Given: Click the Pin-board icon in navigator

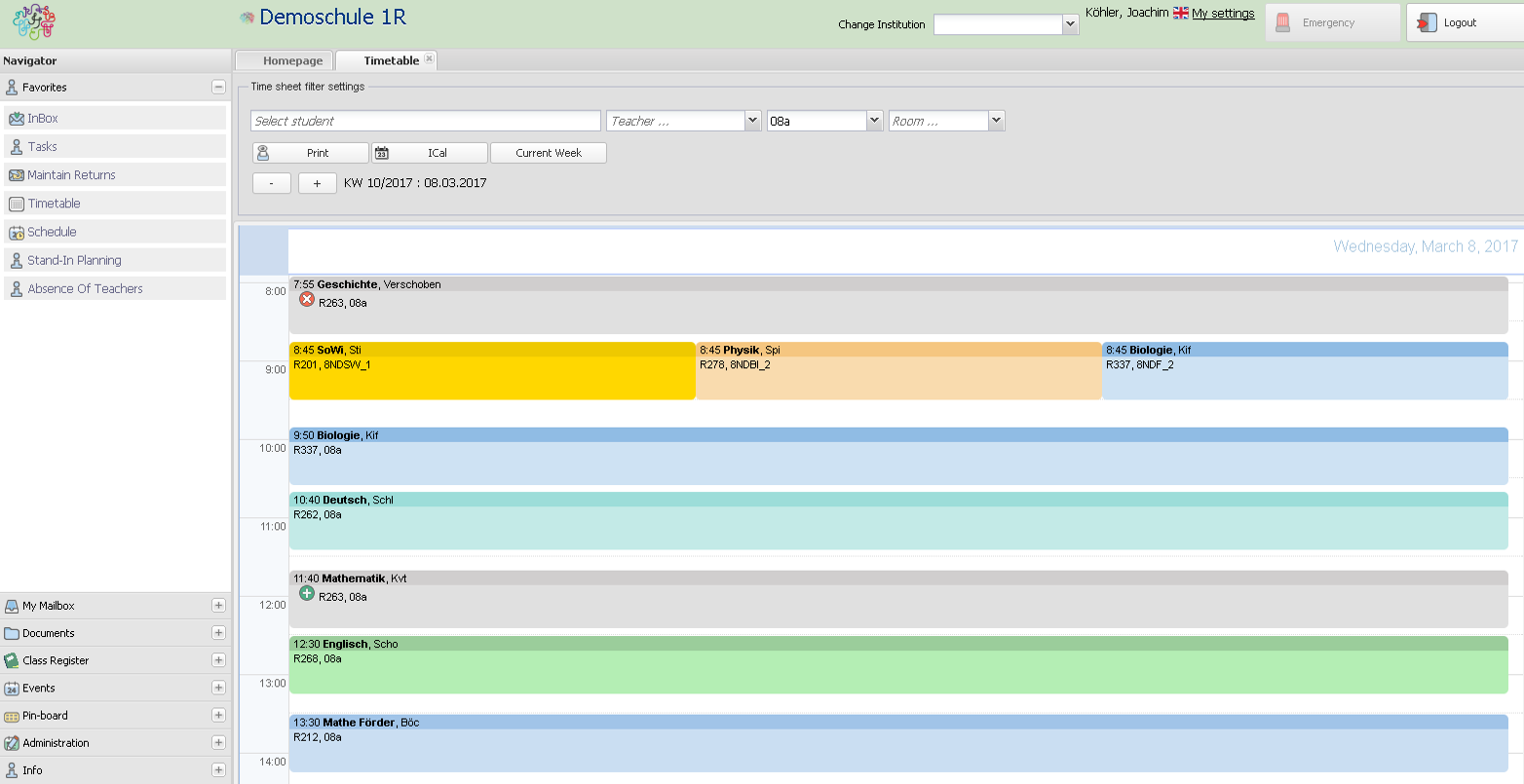Looking at the screenshot, I should click(x=12, y=716).
